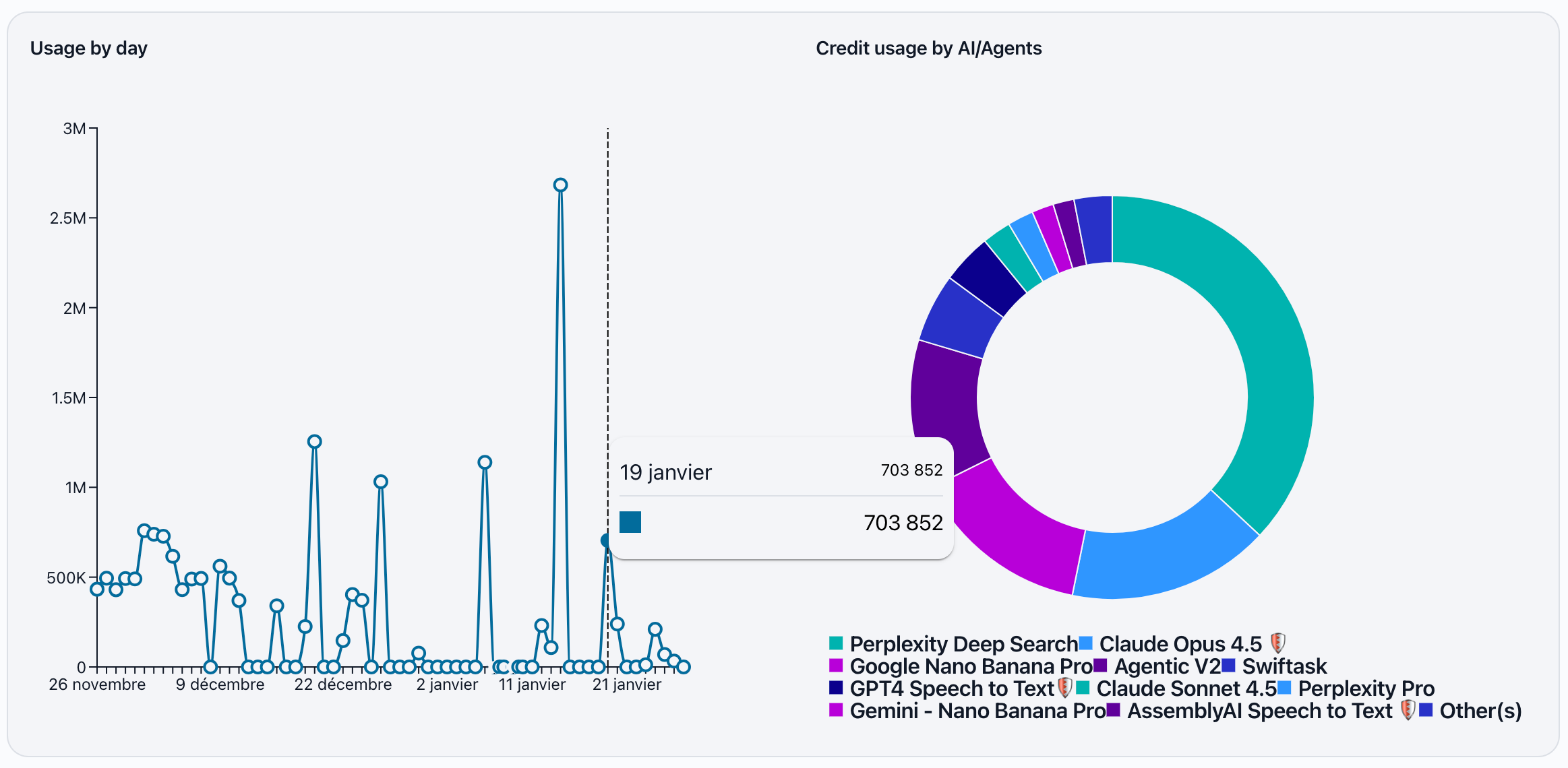Select the blue square marker in the 19 janvier tooltip

630,522
